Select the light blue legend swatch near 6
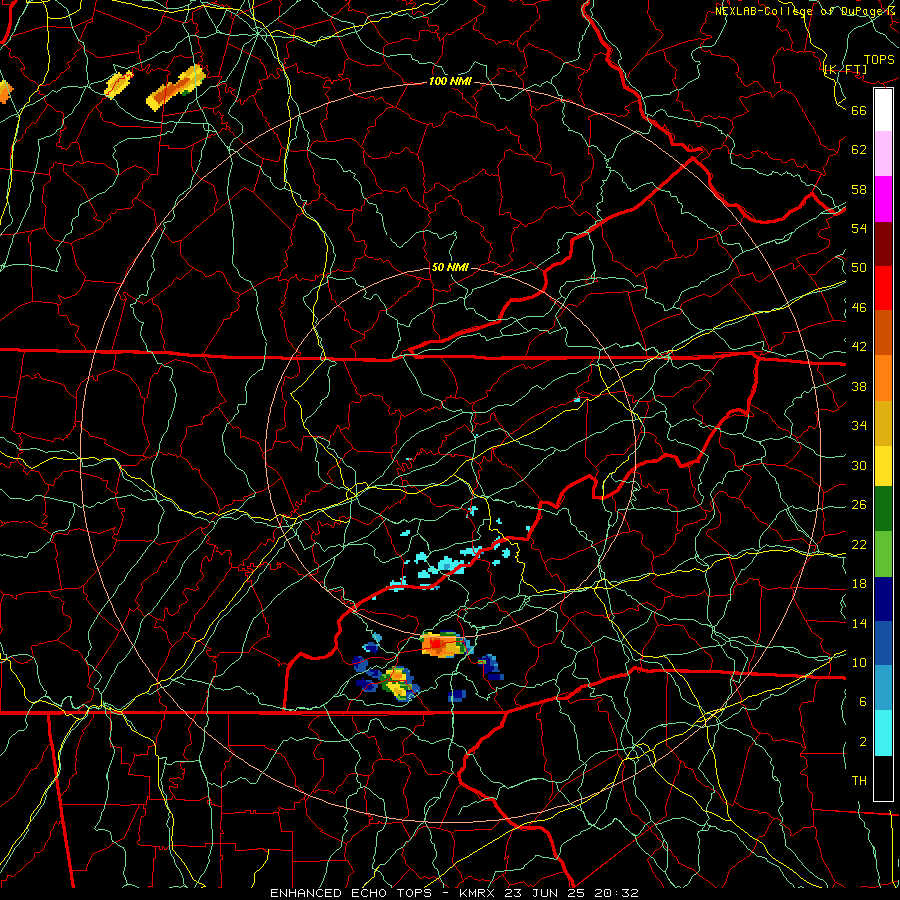 coord(883,688)
